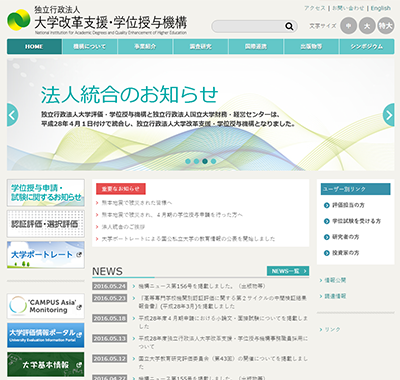Open the 大学ポートレート banner

click(46, 255)
